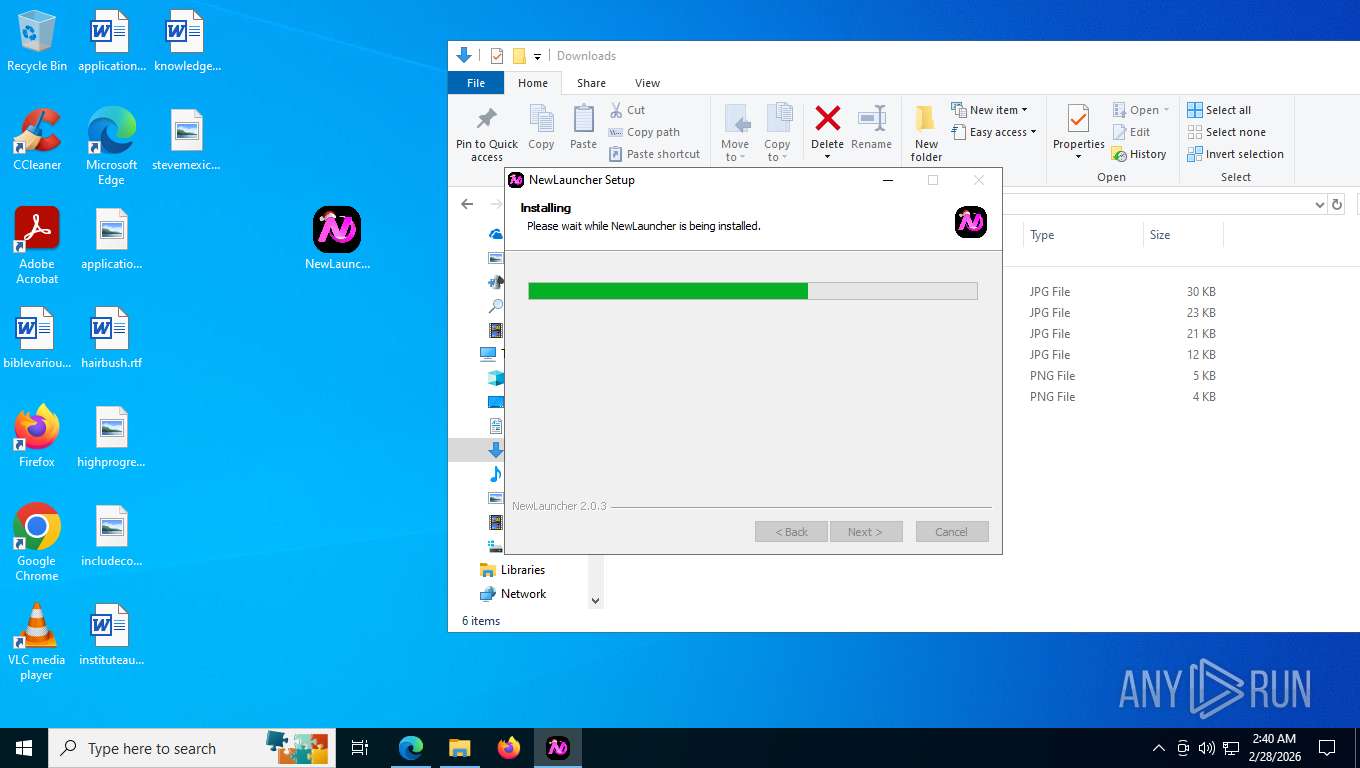Open CCleaner desktop shortcut

37,141
